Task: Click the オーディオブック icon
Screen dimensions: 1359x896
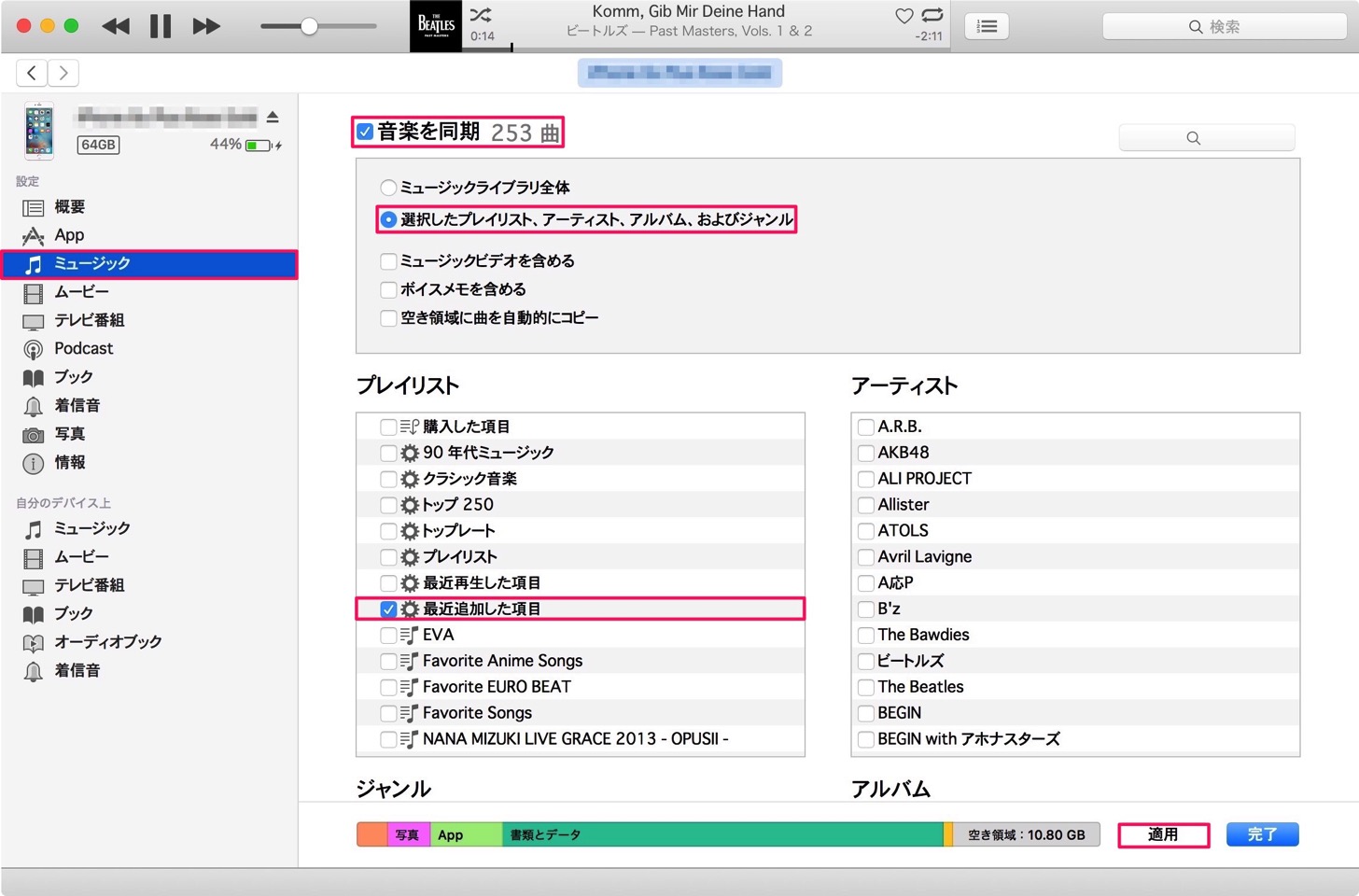Action: [34, 643]
